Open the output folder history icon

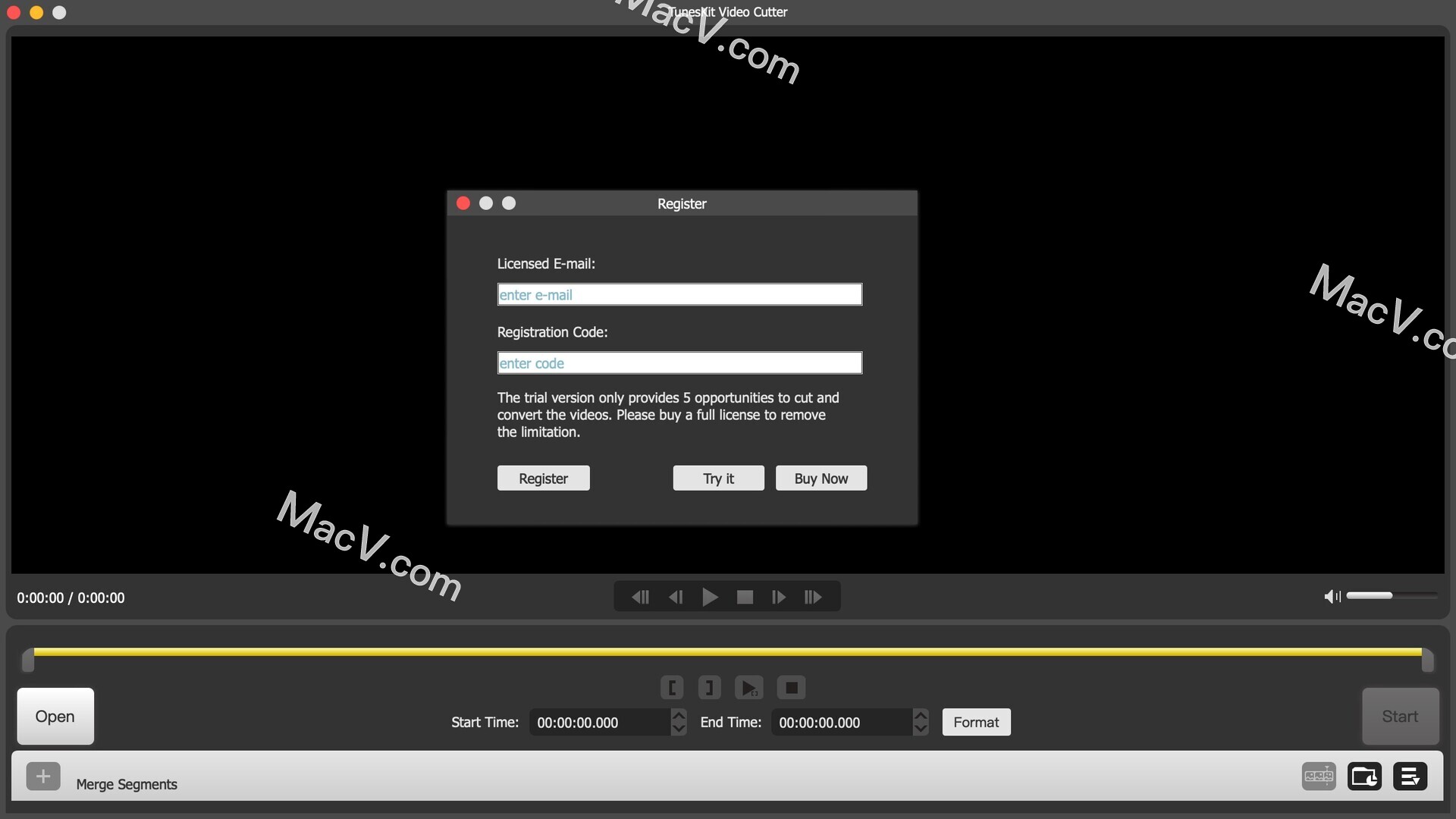pos(1364,776)
